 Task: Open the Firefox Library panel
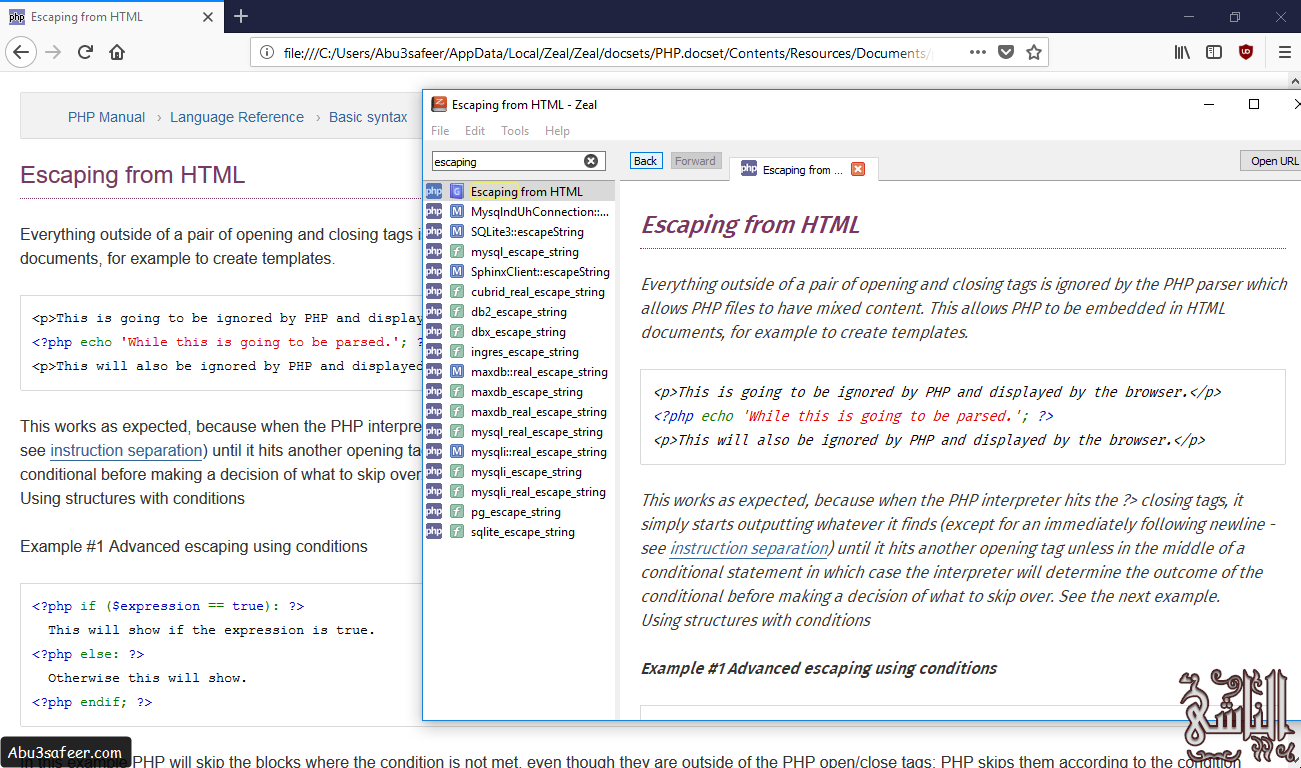point(1181,51)
